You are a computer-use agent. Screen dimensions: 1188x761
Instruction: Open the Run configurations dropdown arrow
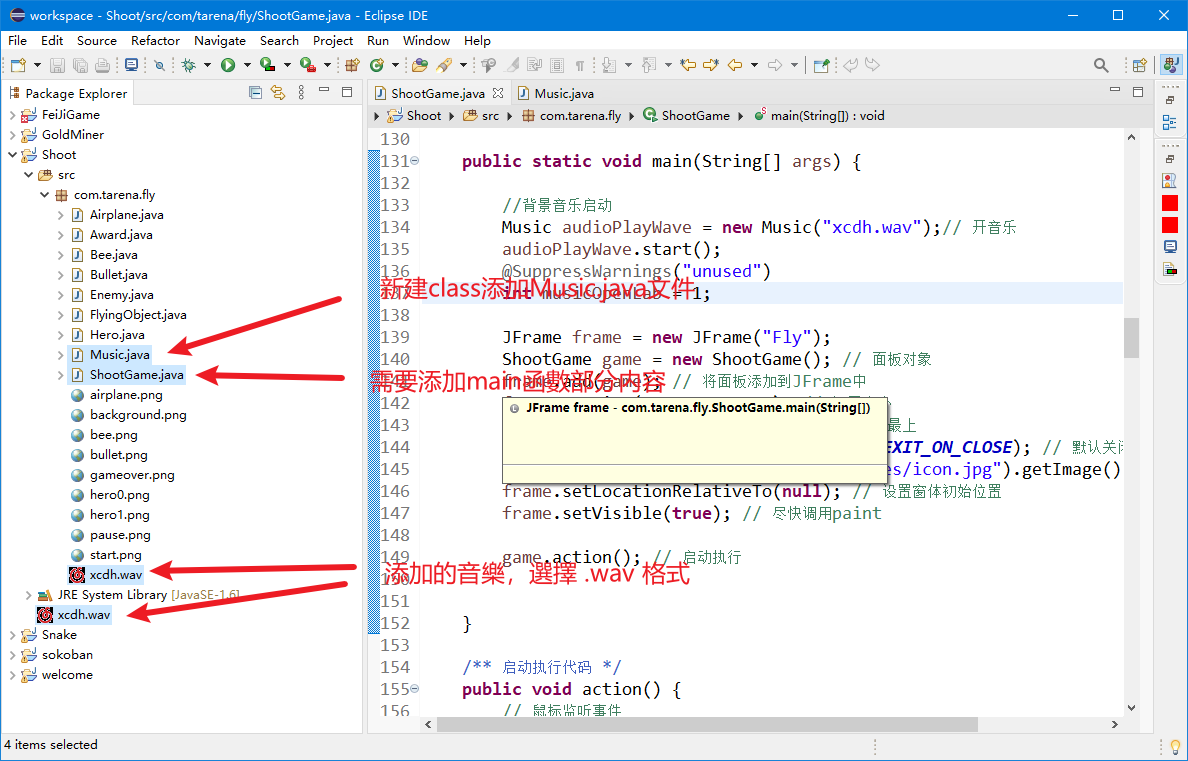tap(246, 65)
